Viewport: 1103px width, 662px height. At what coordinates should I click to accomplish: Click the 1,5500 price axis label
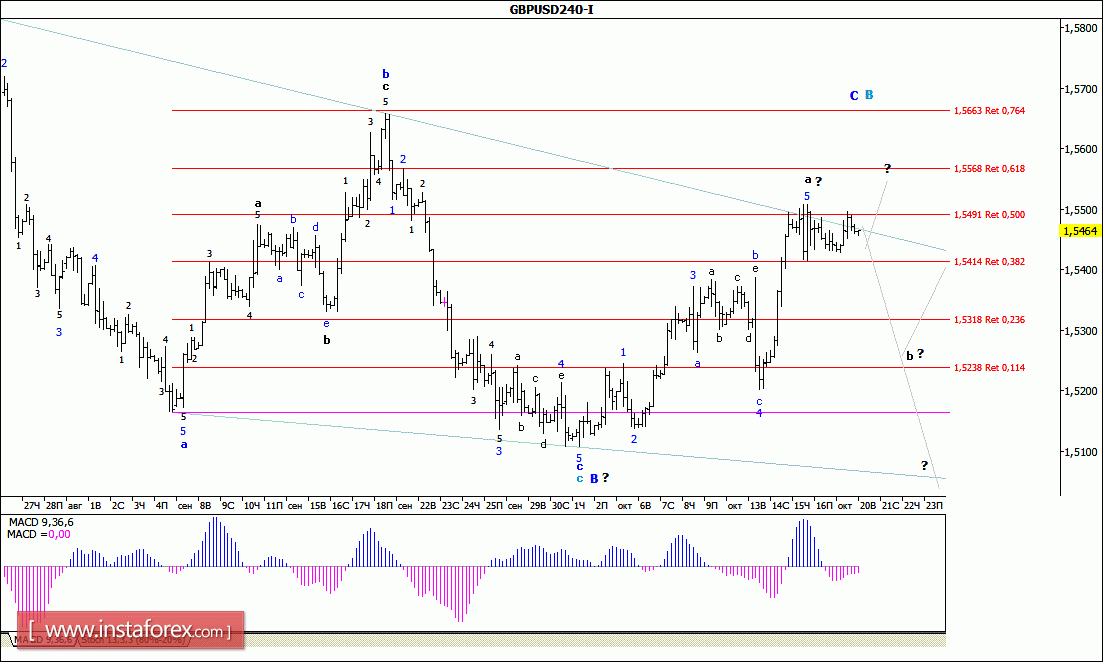coord(1080,210)
